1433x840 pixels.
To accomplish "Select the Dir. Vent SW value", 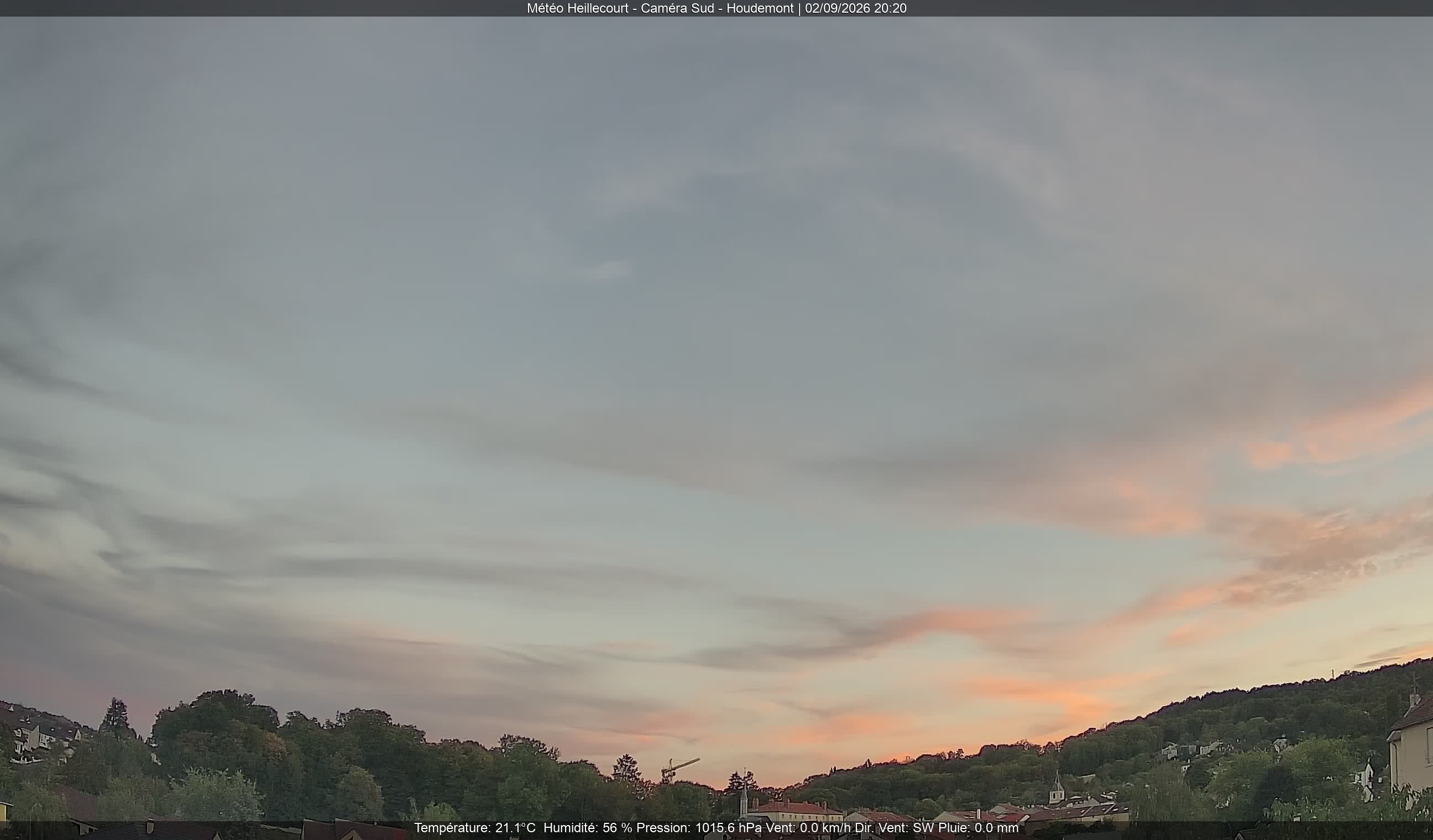I will click(895, 828).
